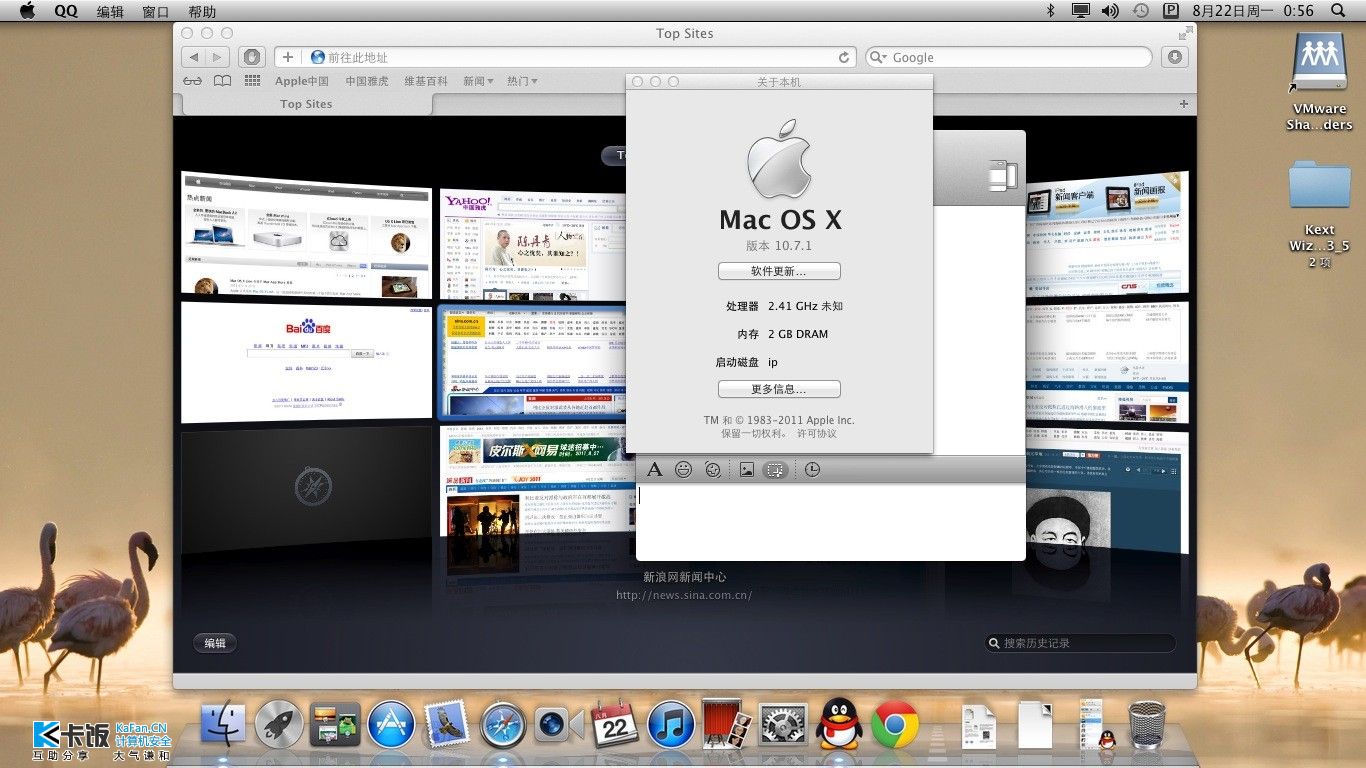Click Safari's forward navigation arrow
1366x768 pixels.
(x=218, y=58)
